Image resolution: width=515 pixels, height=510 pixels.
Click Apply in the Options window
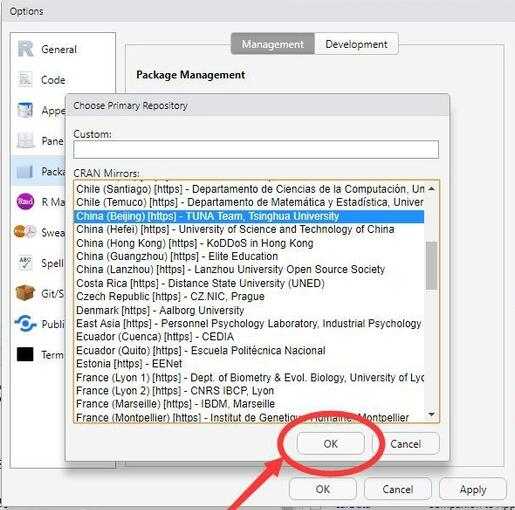[473, 489]
